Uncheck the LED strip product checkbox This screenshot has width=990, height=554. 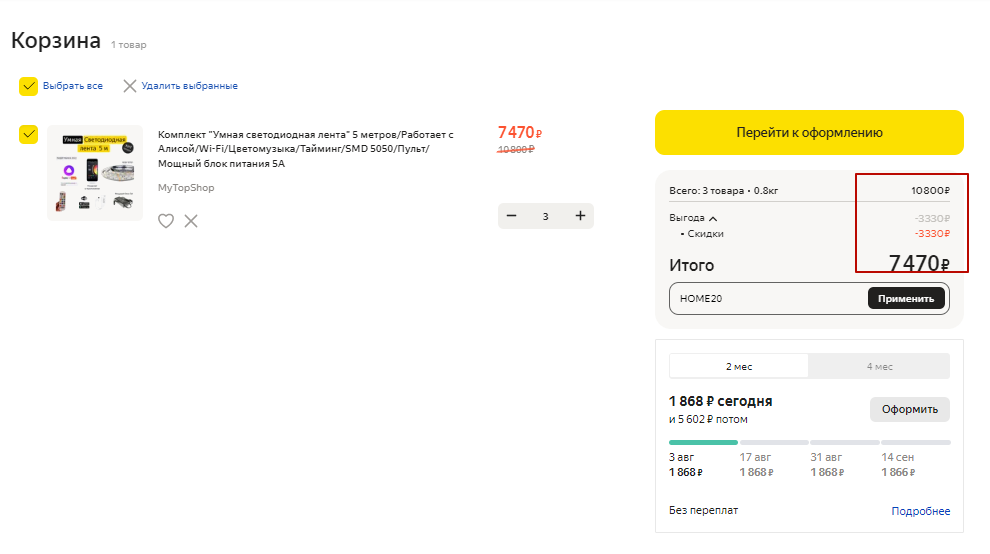coord(28,134)
